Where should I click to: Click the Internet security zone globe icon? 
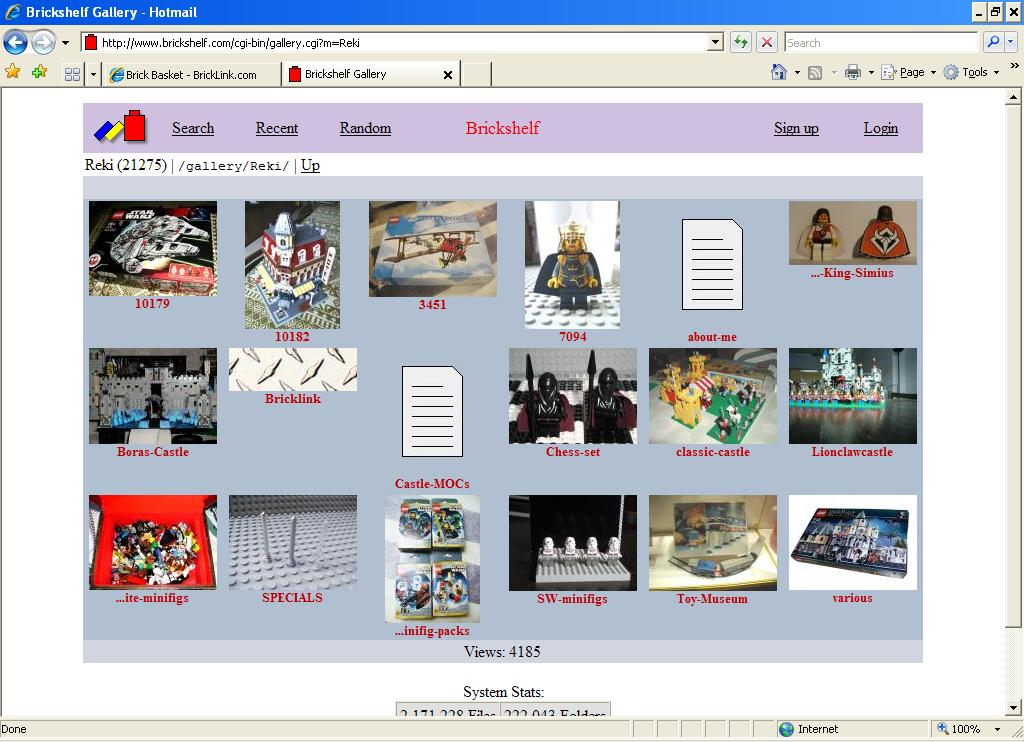click(786, 729)
